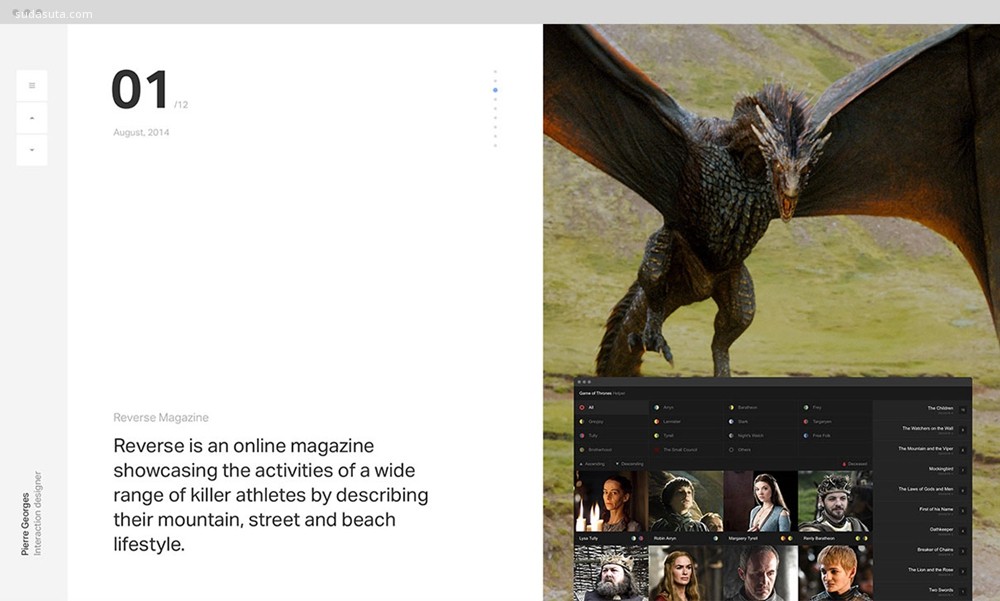Go to next project with the down arrow

pos(32,150)
